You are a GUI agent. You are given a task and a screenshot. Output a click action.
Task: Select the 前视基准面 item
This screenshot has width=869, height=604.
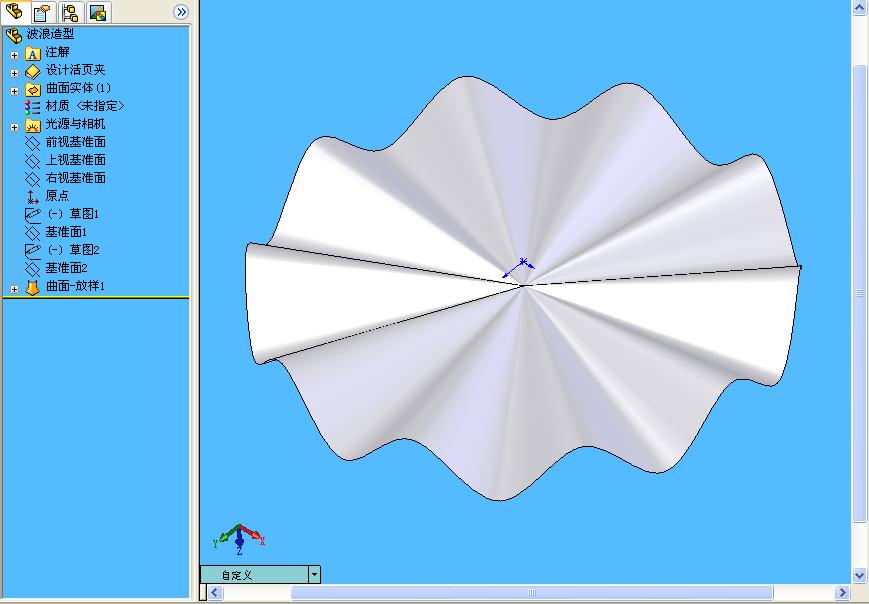tap(75, 142)
